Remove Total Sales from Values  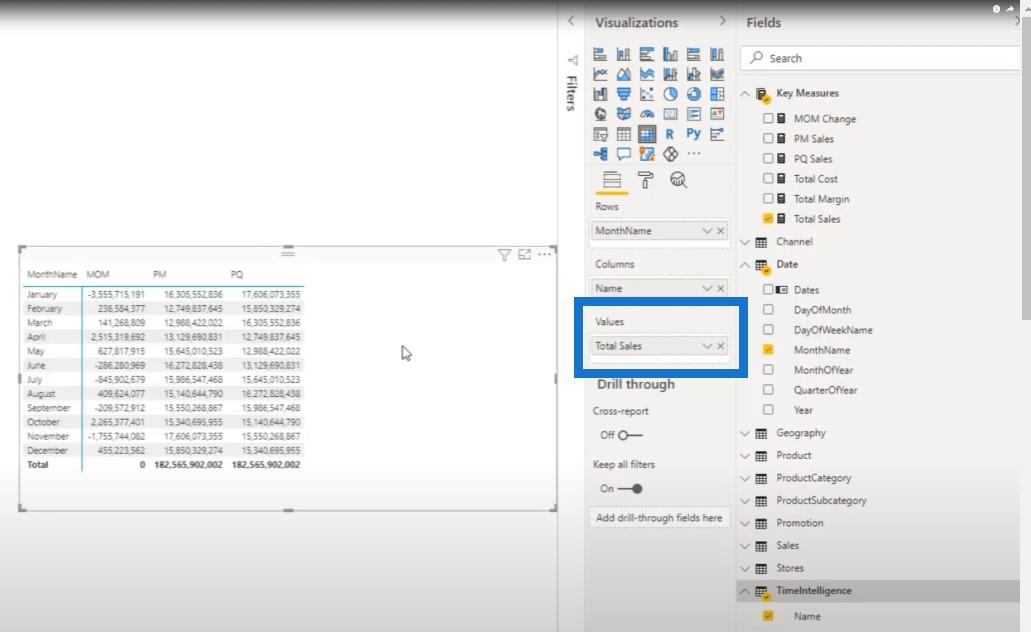pos(721,346)
